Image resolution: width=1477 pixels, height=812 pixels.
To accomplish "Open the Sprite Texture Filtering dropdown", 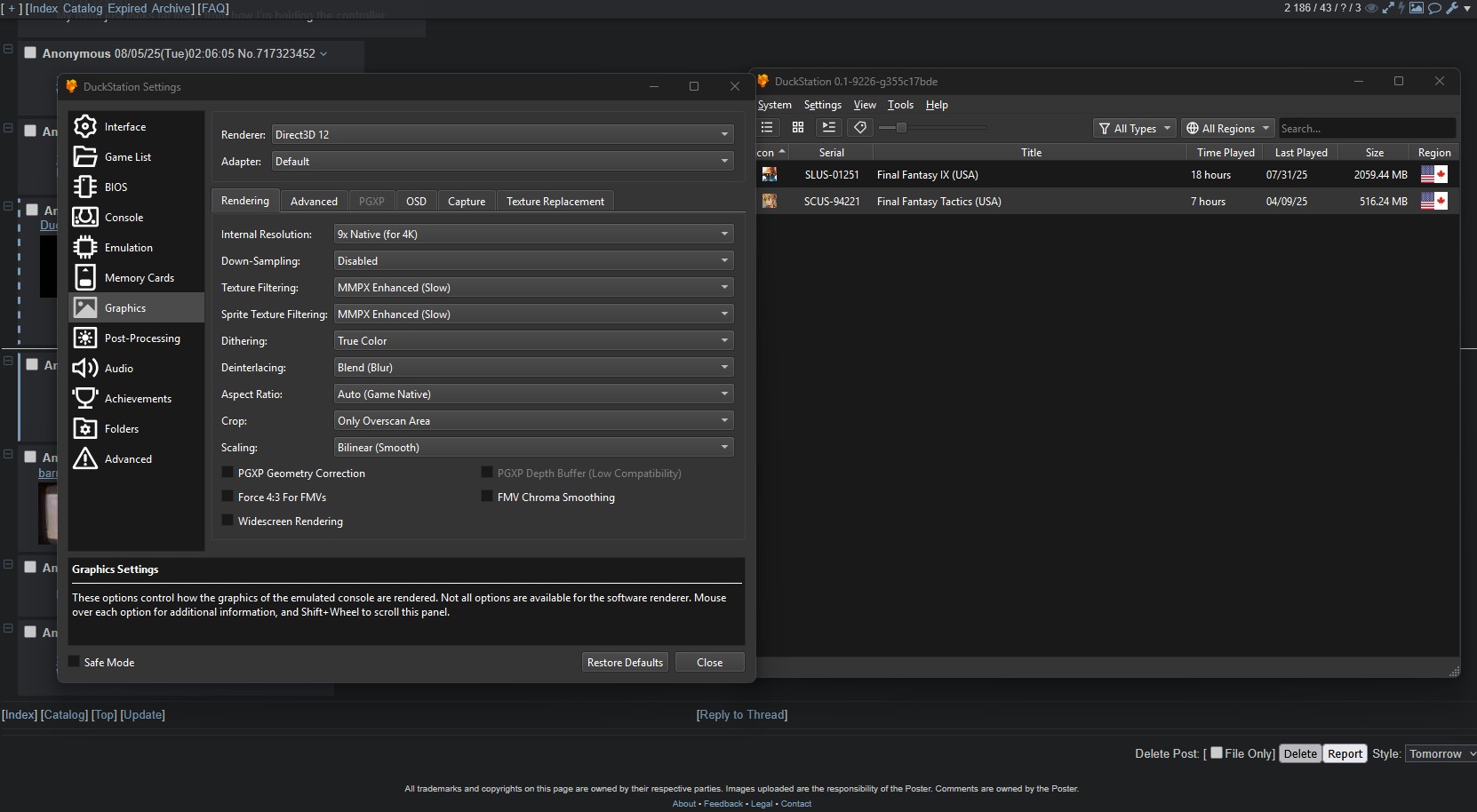I will coord(533,314).
